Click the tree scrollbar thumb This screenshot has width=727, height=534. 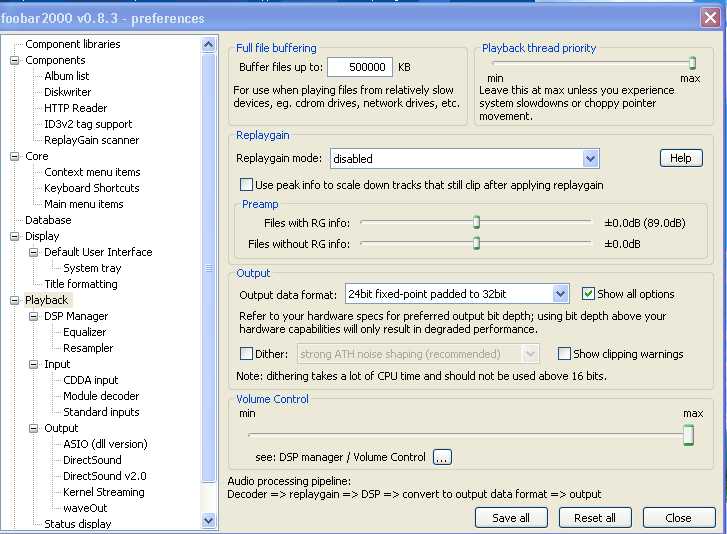[209, 268]
